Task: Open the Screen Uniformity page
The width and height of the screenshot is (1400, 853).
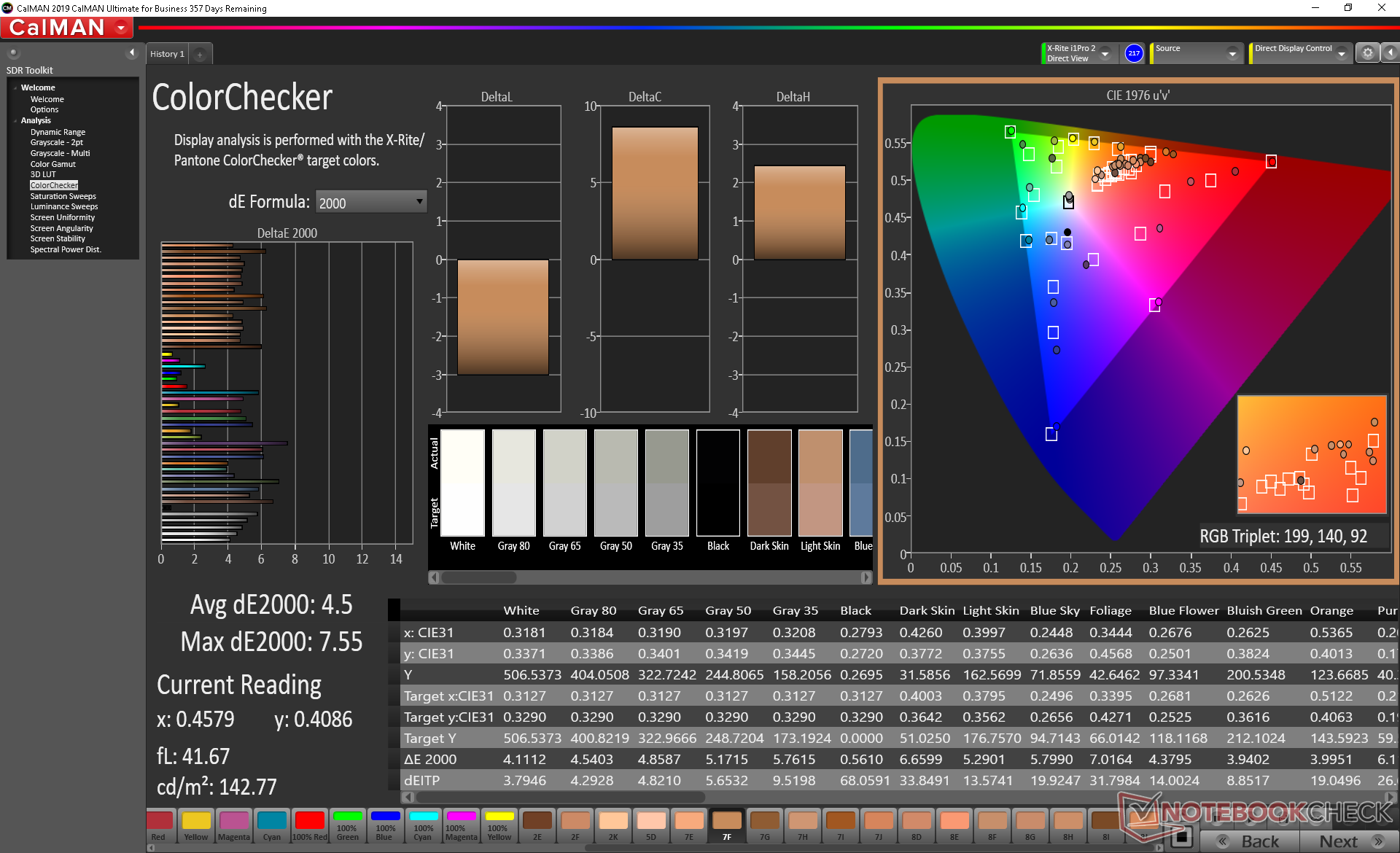Action: (x=62, y=217)
